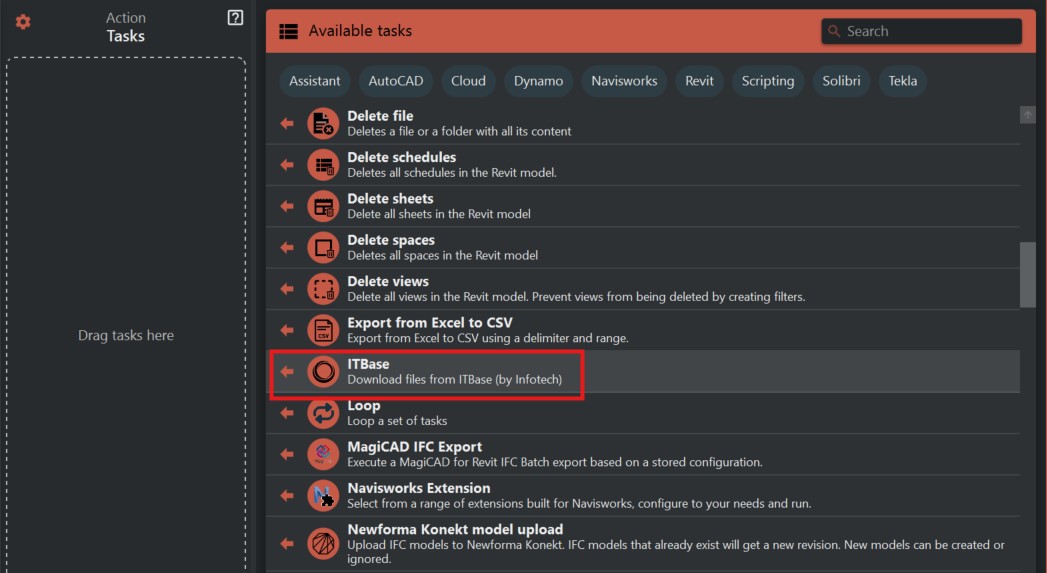
Task: Add Delete views task using its arrow
Action: coord(287,289)
